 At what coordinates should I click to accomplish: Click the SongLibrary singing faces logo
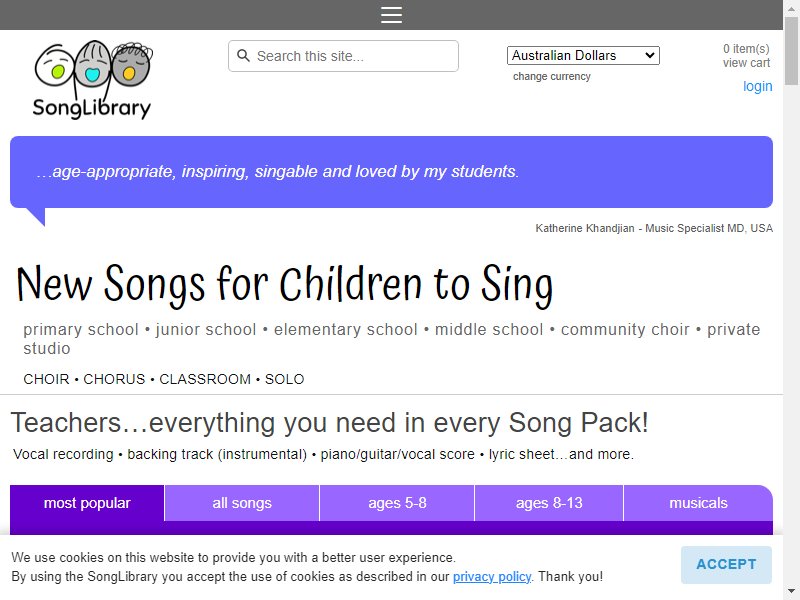pyautogui.click(x=92, y=80)
